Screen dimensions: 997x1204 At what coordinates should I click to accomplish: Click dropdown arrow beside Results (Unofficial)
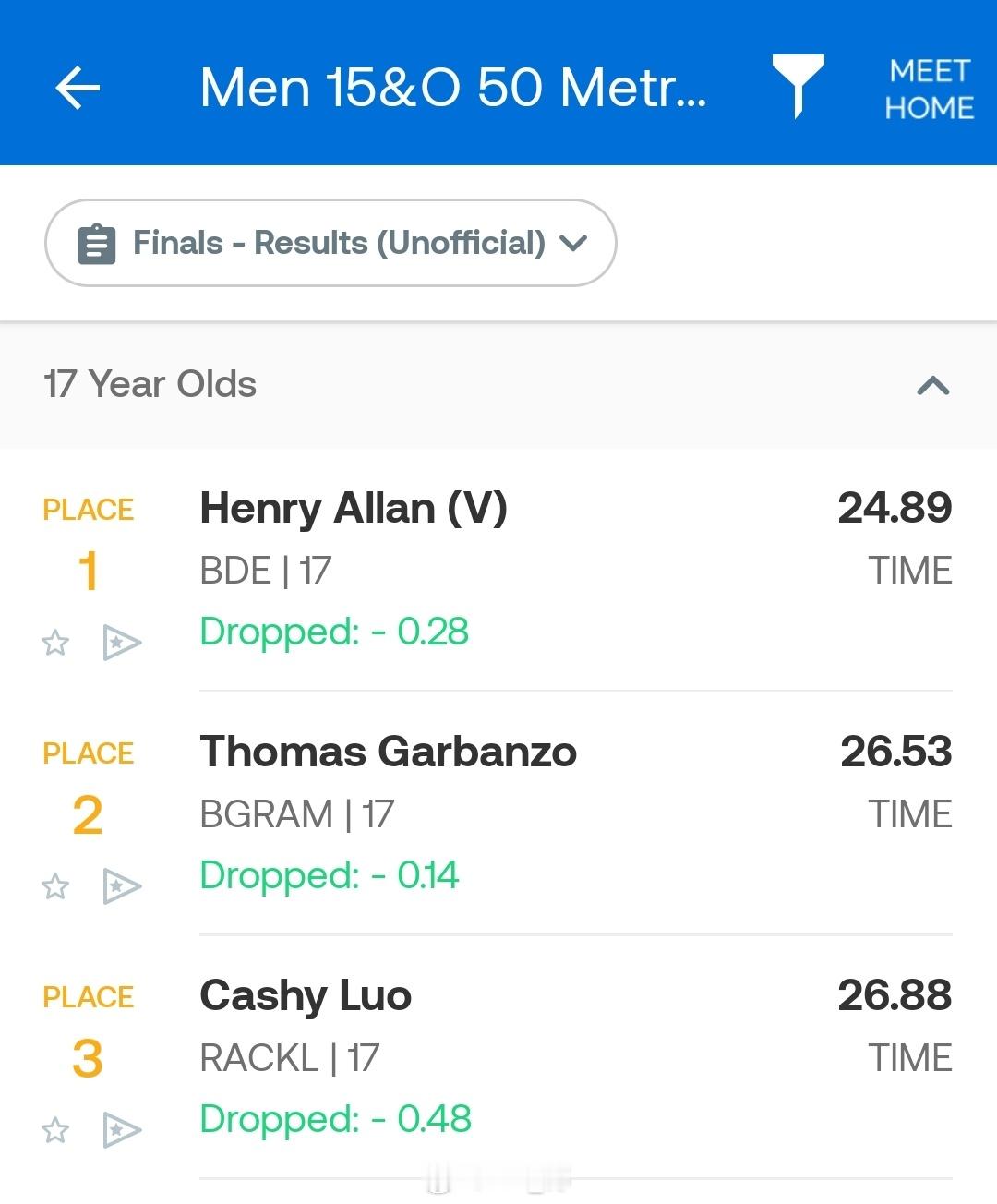[573, 243]
